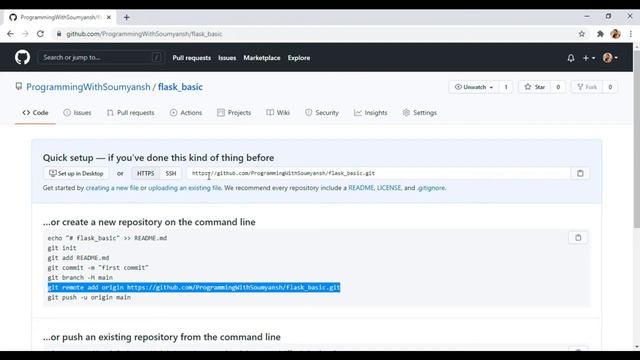Click the page vertical scrollbar

pos(637,139)
